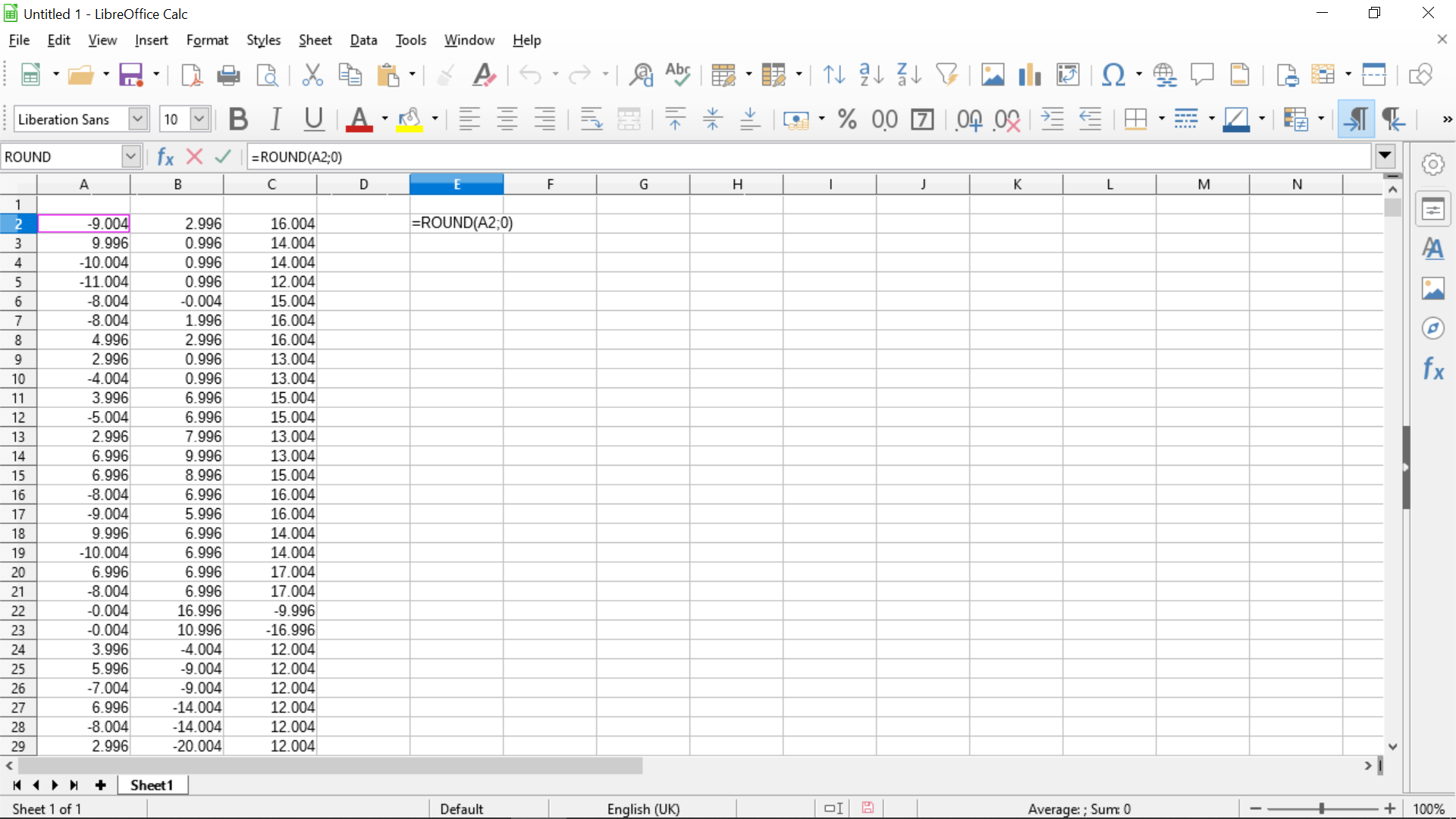
Task: Open the Functions sidebar panel icon
Action: (1432, 369)
